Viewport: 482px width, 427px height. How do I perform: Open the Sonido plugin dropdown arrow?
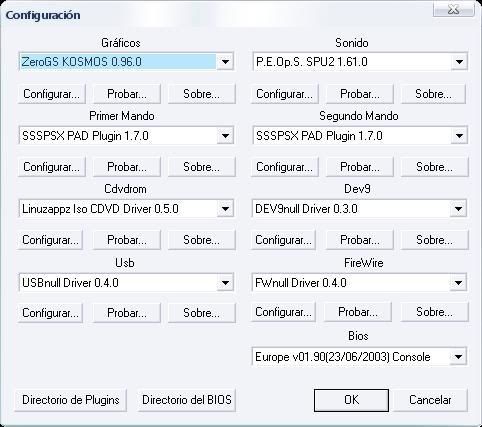pyautogui.click(x=459, y=62)
